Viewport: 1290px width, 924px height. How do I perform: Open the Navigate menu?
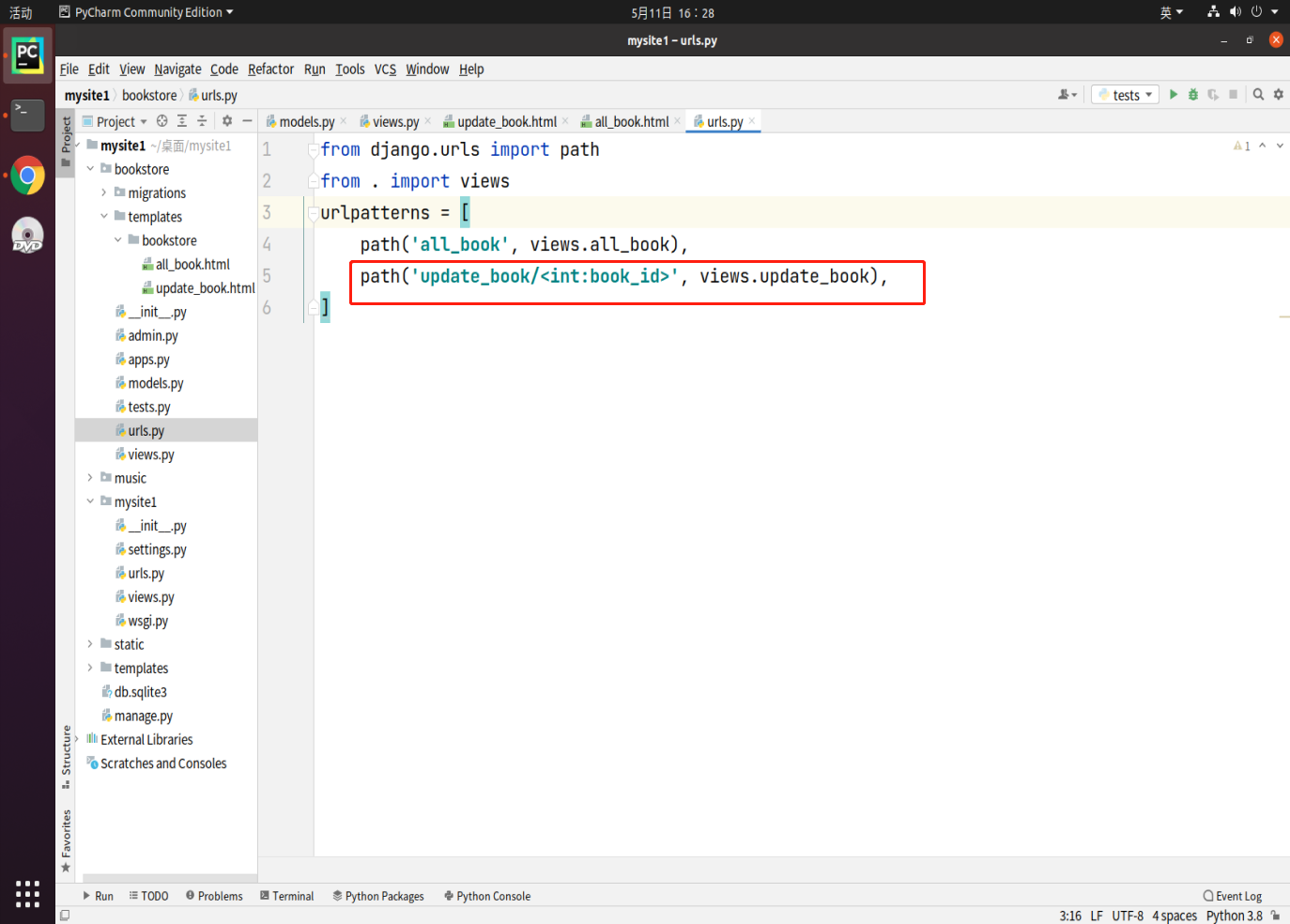click(177, 69)
